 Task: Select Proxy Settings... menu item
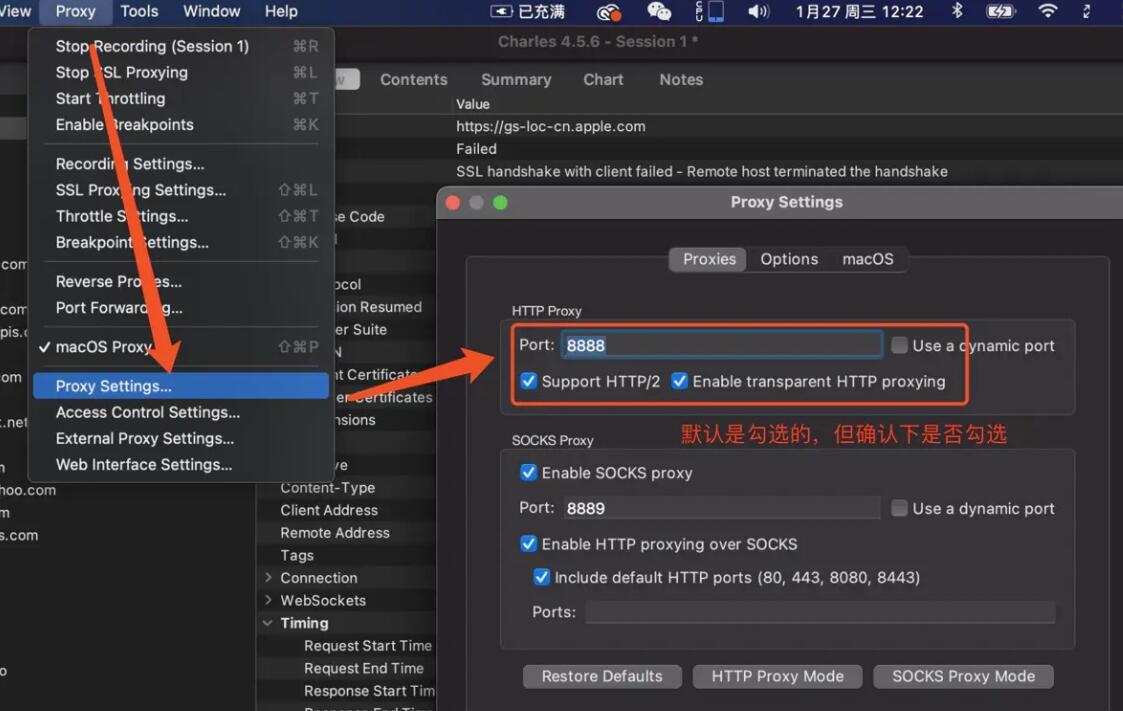coord(180,386)
